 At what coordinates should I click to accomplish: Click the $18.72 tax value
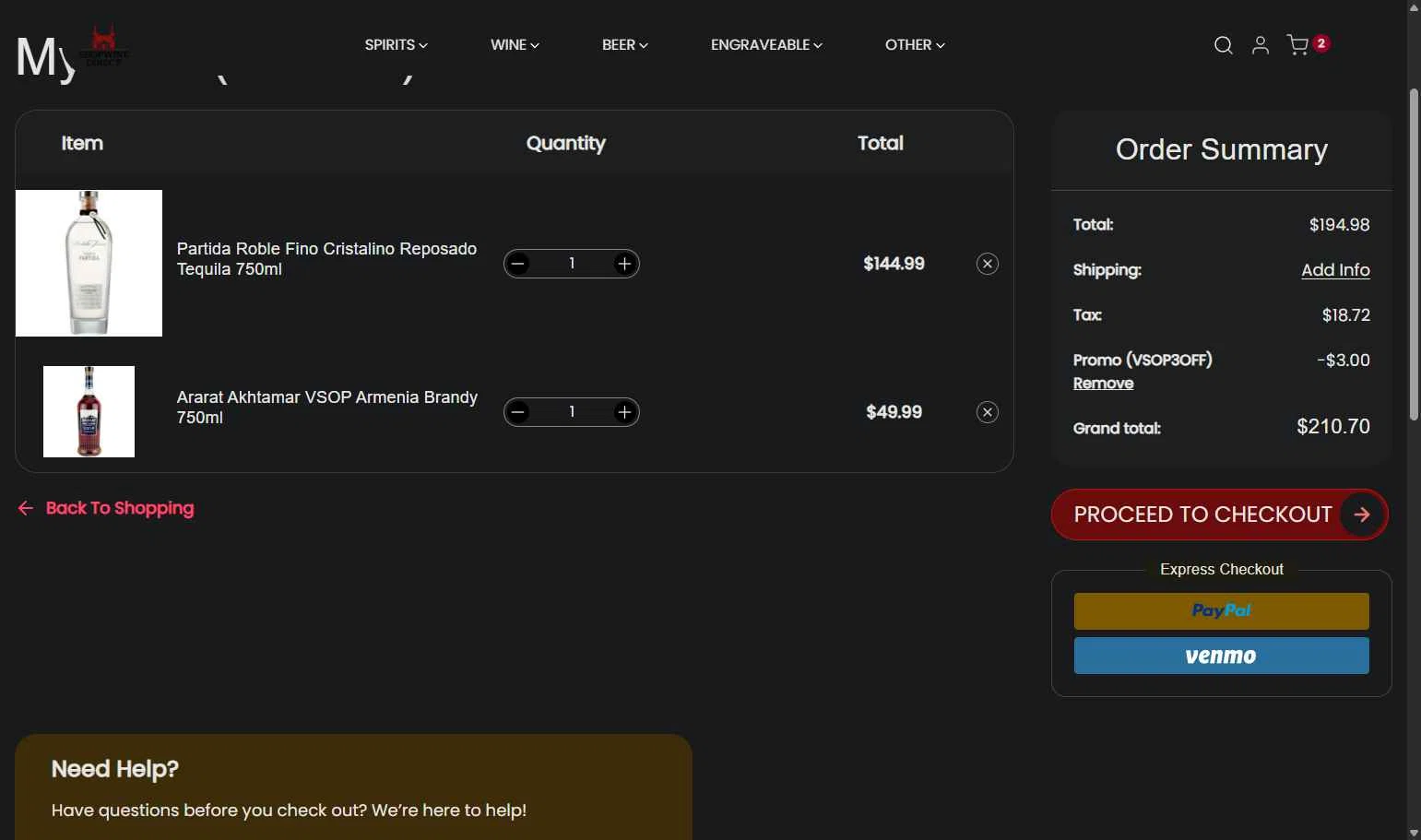1346,315
